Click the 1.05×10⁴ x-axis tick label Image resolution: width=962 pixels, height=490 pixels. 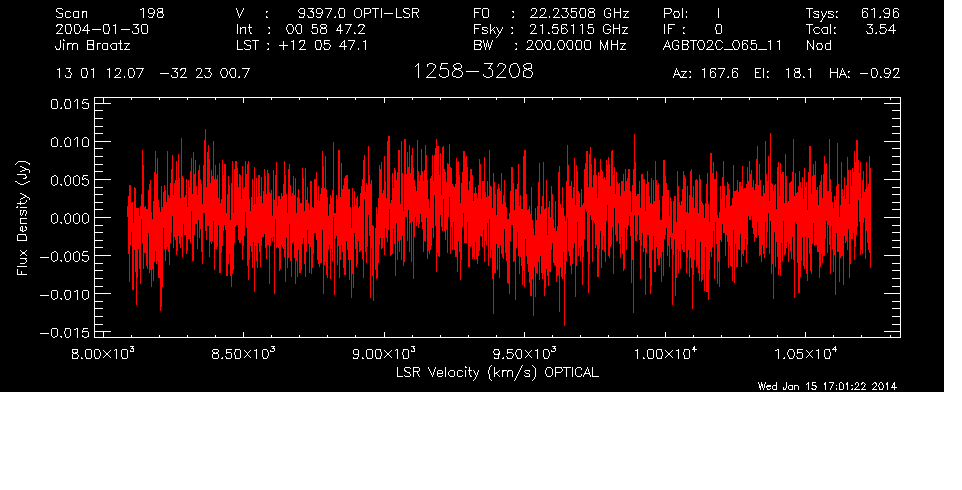[x=806, y=354]
